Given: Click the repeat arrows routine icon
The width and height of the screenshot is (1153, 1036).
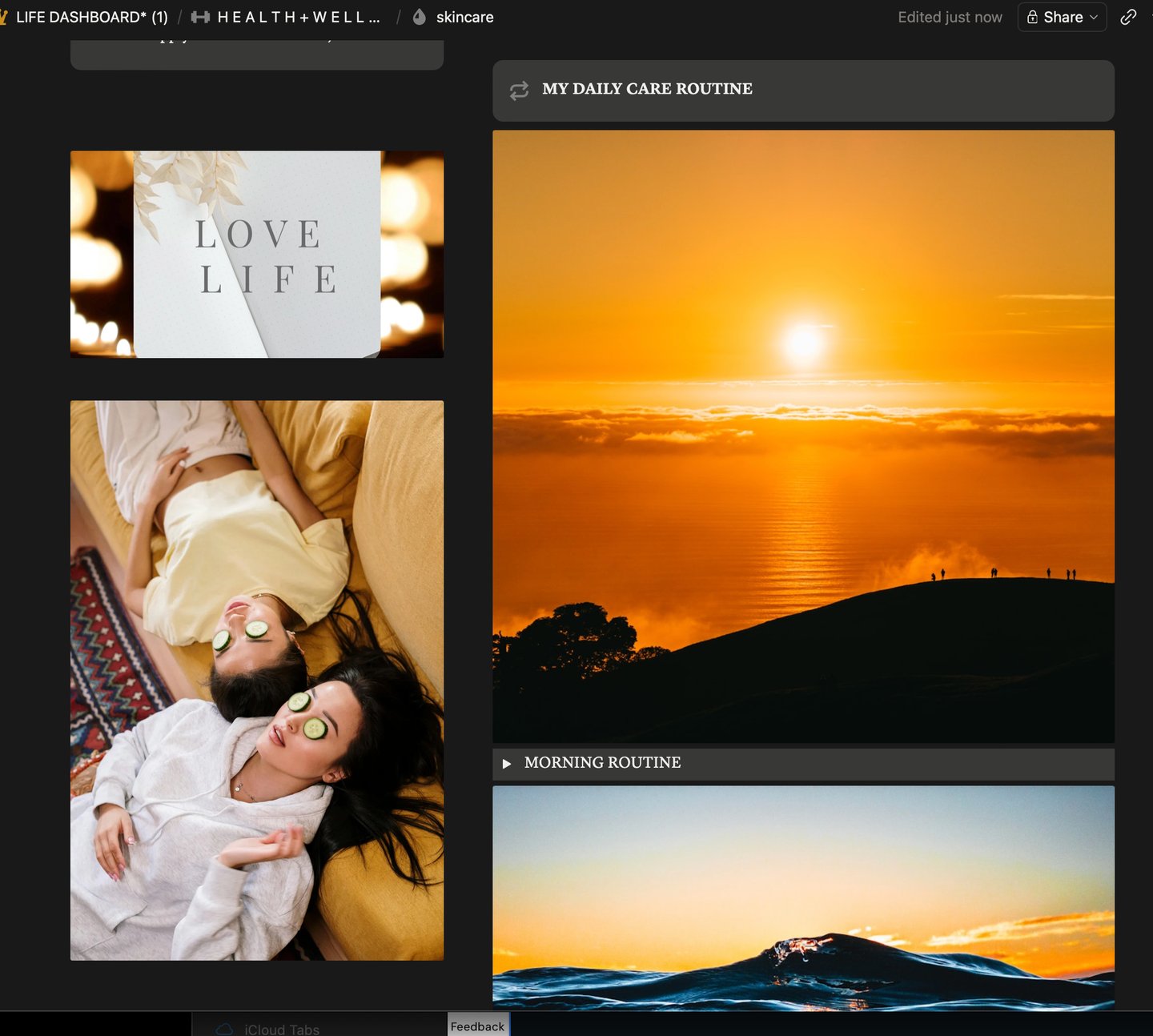Looking at the screenshot, I should click(519, 90).
